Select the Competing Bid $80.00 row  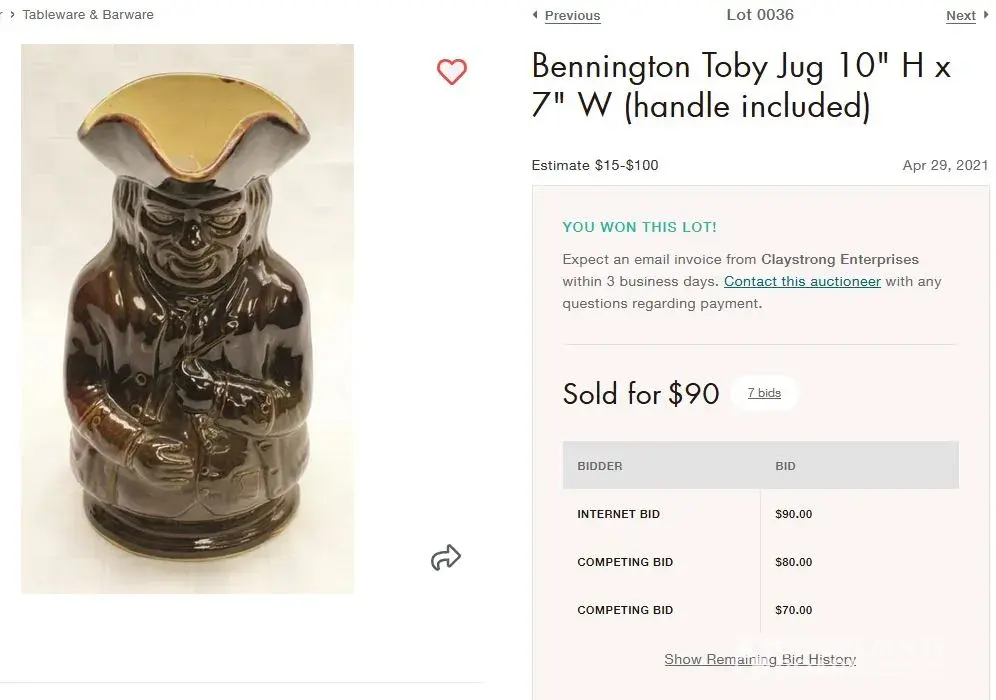click(760, 562)
